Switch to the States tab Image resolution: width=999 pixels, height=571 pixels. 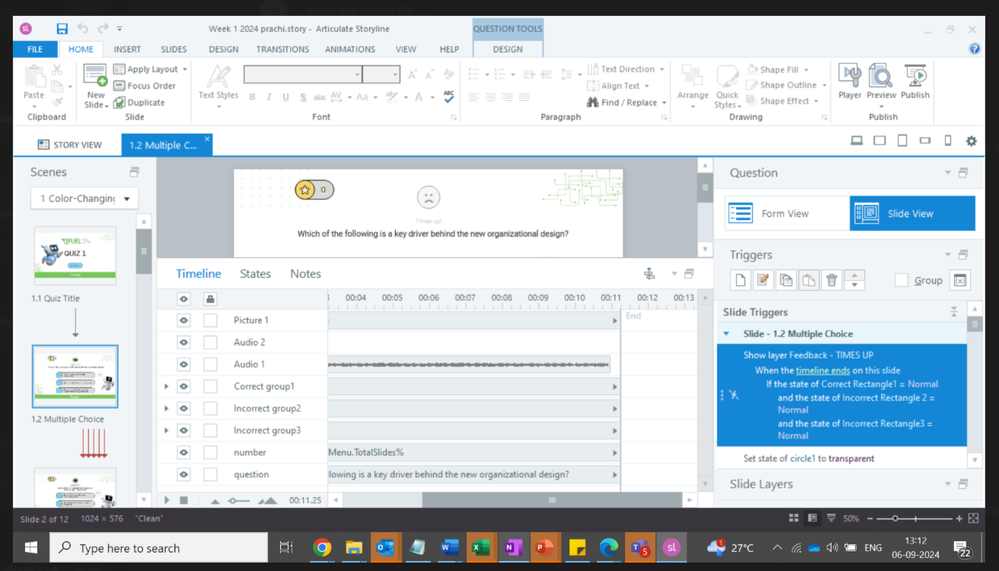pos(255,273)
